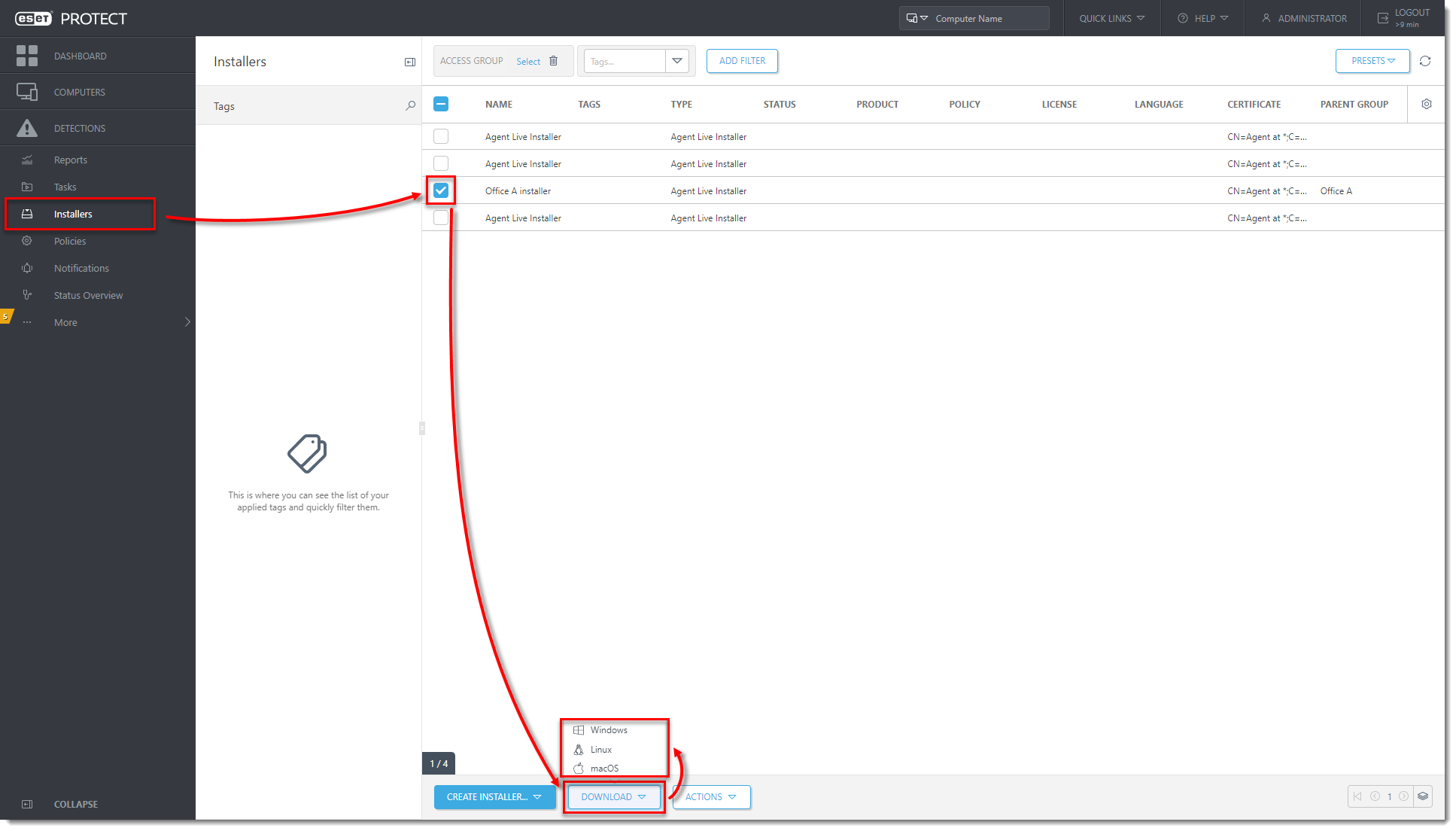Screen dimensions: 1456x831
Task: Uncheck the Office A installer checkbox
Action: (441, 191)
